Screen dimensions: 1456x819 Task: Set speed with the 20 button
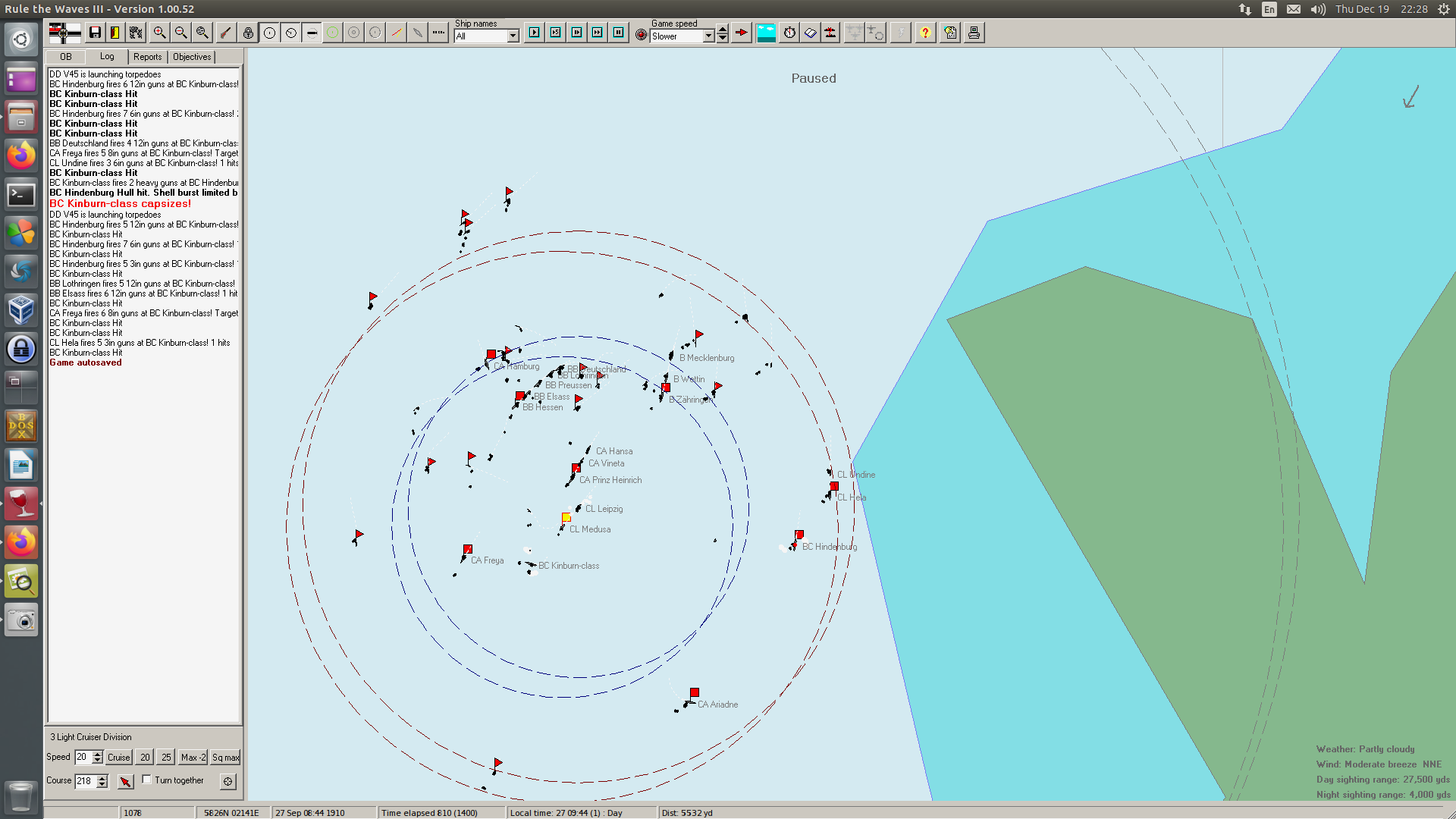click(145, 757)
